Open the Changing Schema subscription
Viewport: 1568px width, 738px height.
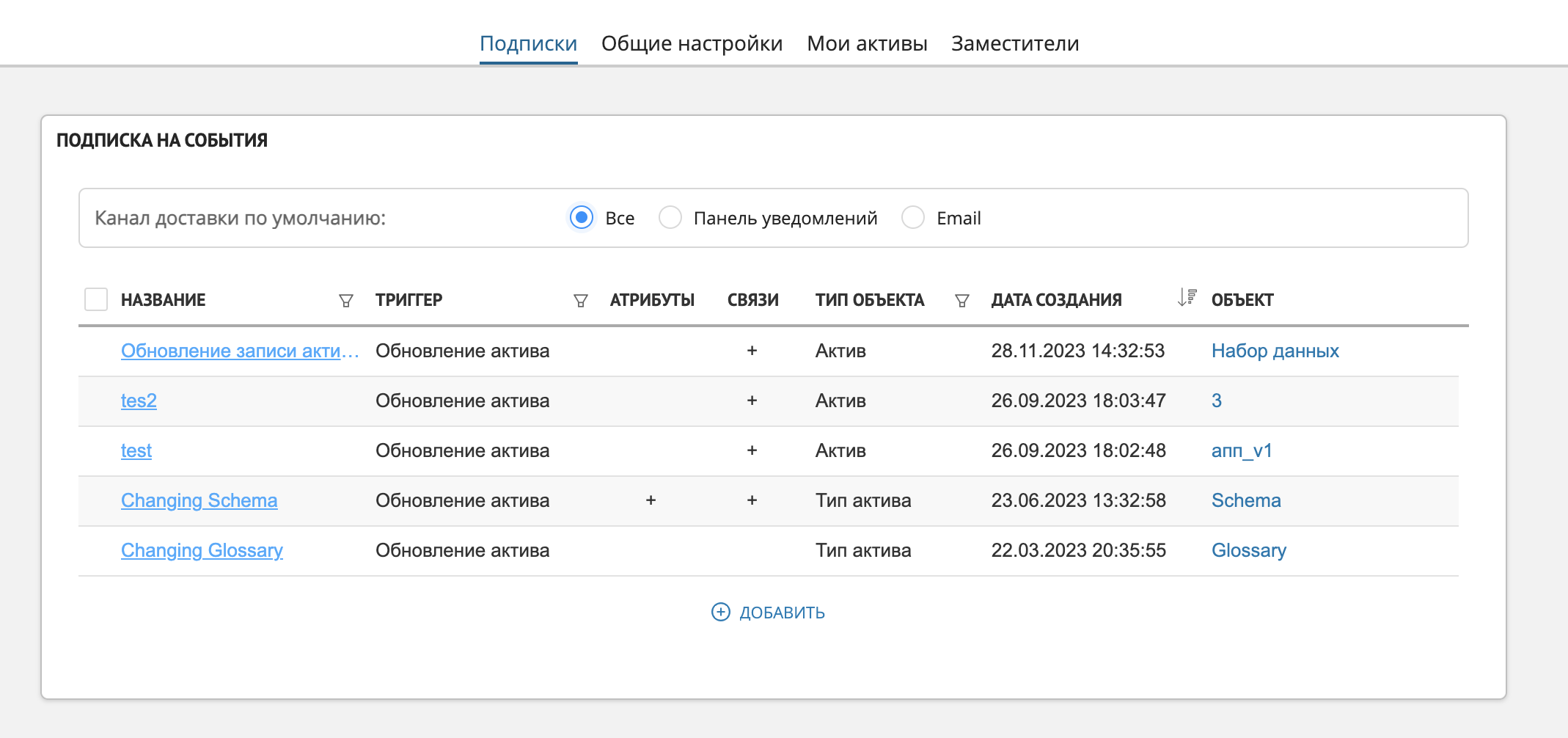[199, 500]
